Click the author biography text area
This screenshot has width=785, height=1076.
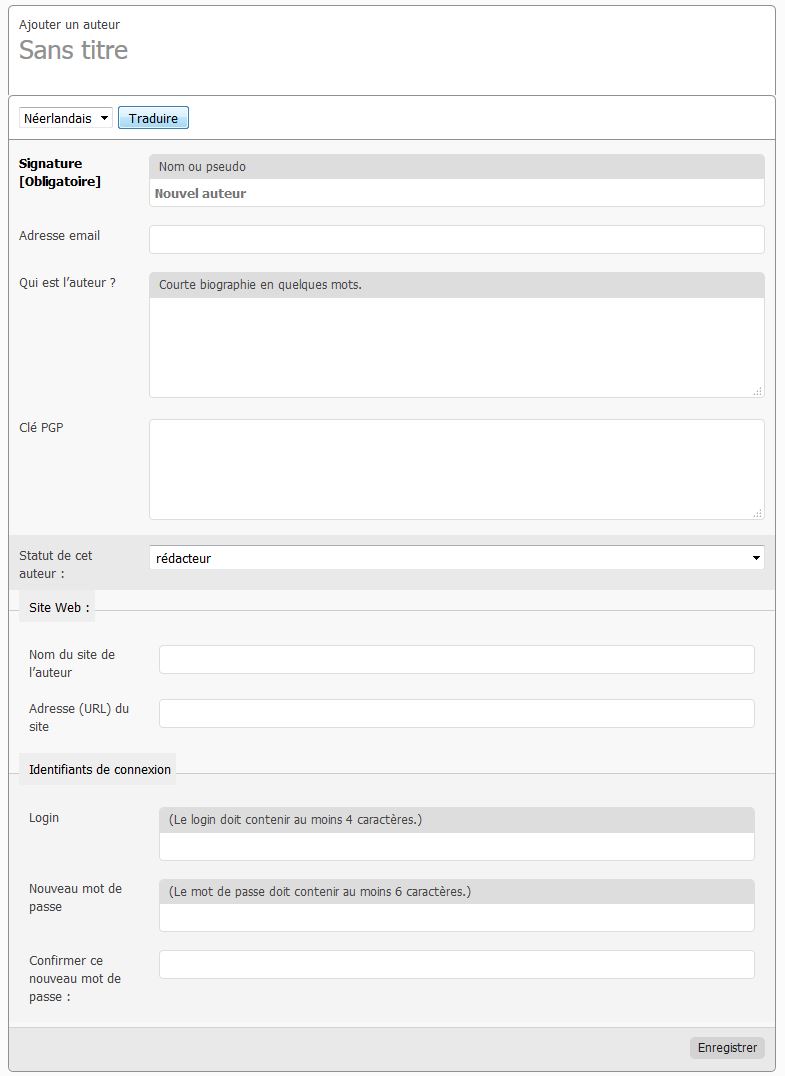(x=456, y=346)
